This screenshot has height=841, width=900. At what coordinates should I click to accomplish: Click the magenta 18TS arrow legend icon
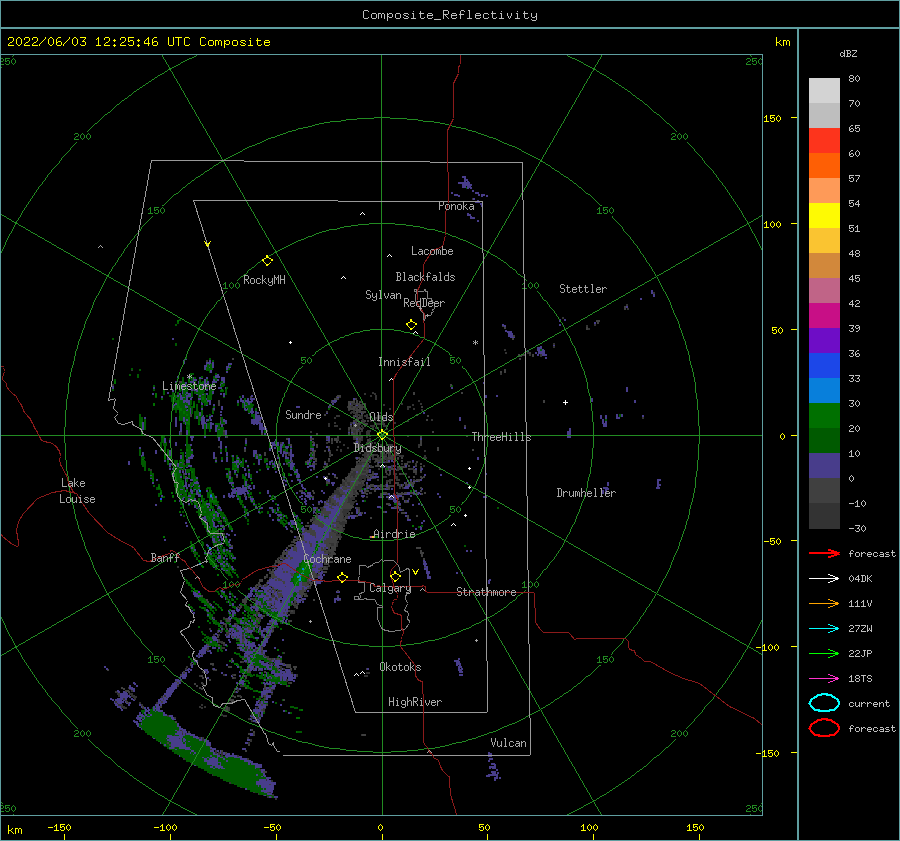[x=824, y=679]
